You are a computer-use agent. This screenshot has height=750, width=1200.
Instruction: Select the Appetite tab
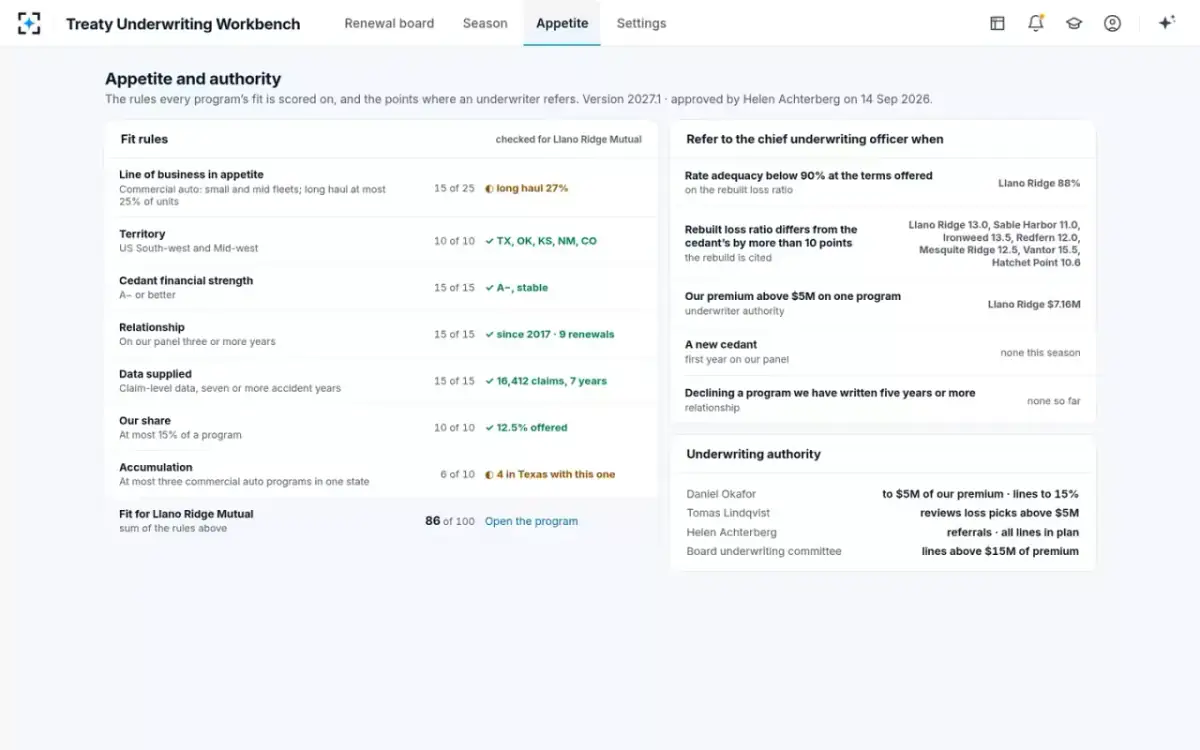coord(562,23)
